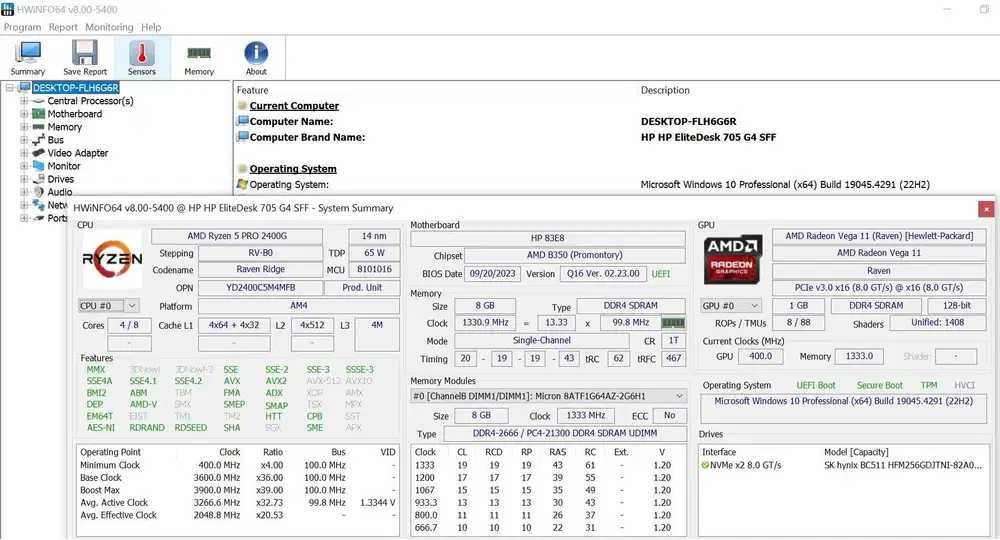Screen dimensions: 1000x540
Task: Click the Bus tree icon
Action: click(38, 140)
